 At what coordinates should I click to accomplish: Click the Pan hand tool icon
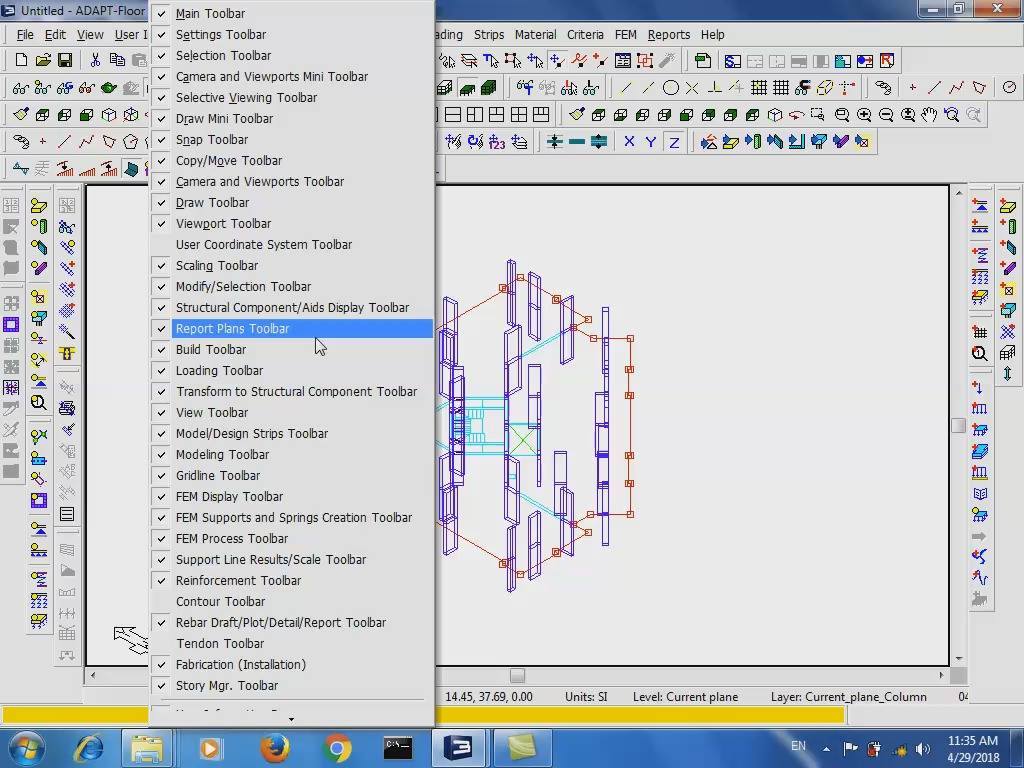coord(929,115)
